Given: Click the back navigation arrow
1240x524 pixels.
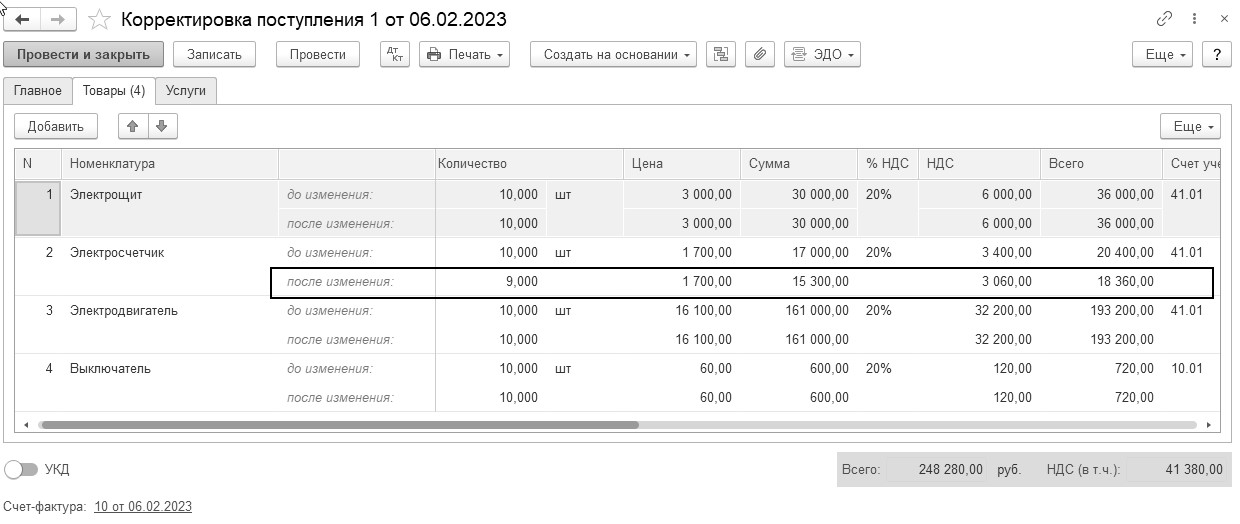Looking at the screenshot, I should (x=22, y=19).
